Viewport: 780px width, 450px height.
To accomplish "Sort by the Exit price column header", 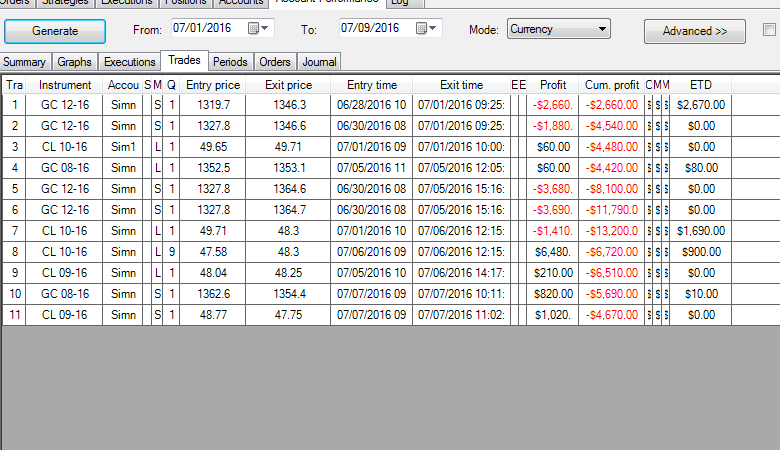I will point(289,85).
